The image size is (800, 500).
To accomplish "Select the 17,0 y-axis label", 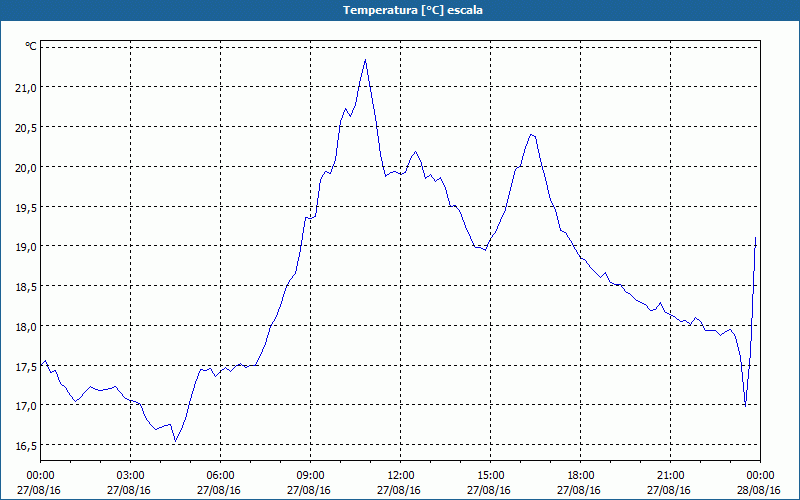I will [26, 406].
